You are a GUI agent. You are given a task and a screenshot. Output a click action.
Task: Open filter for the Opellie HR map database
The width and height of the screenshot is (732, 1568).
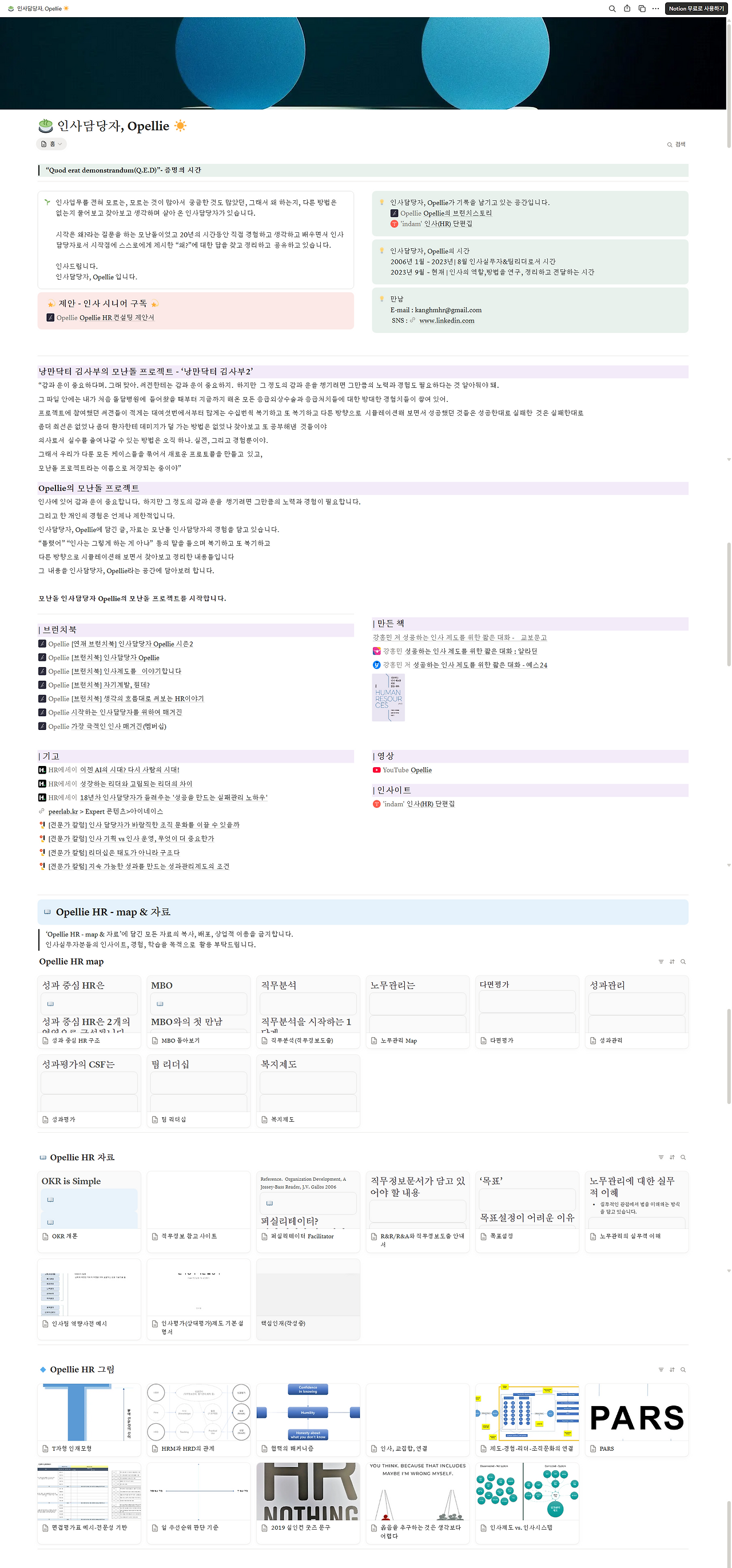661,962
